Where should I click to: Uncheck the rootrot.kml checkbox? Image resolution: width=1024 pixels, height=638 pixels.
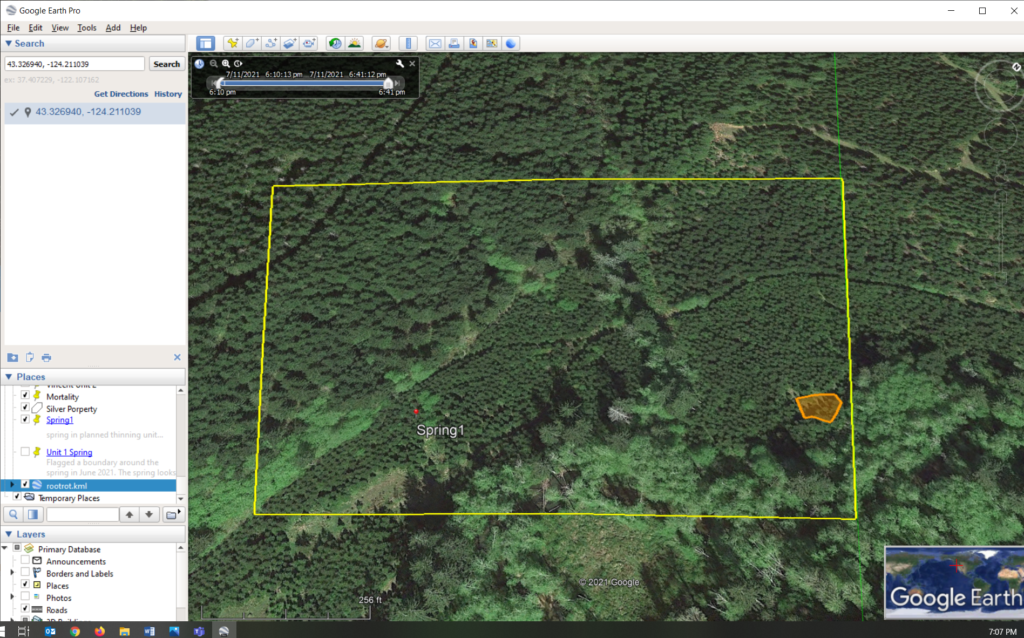(25, 485)
